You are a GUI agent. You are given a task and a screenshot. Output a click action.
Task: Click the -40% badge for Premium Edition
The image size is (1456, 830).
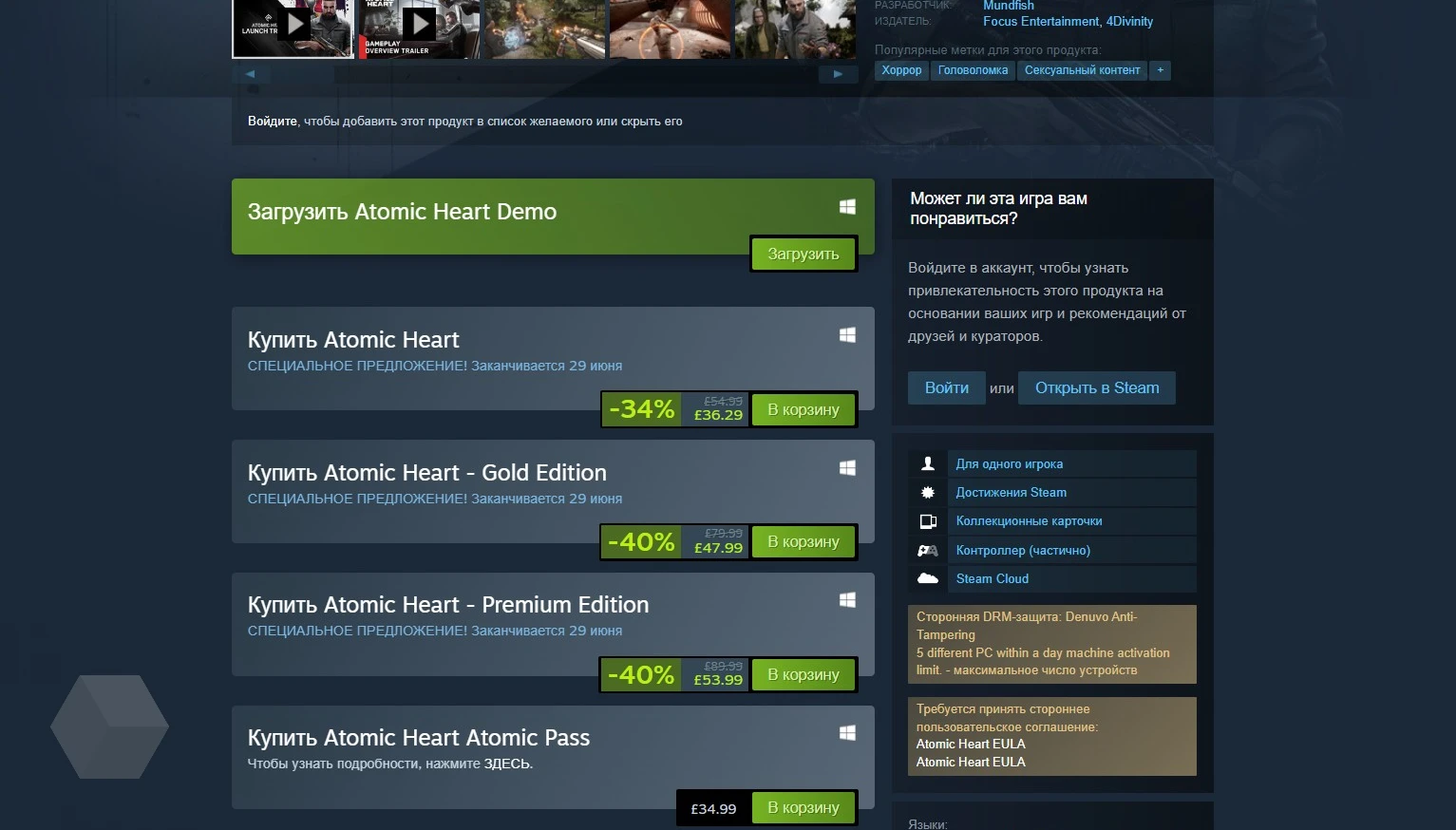[x=641, y=675]
